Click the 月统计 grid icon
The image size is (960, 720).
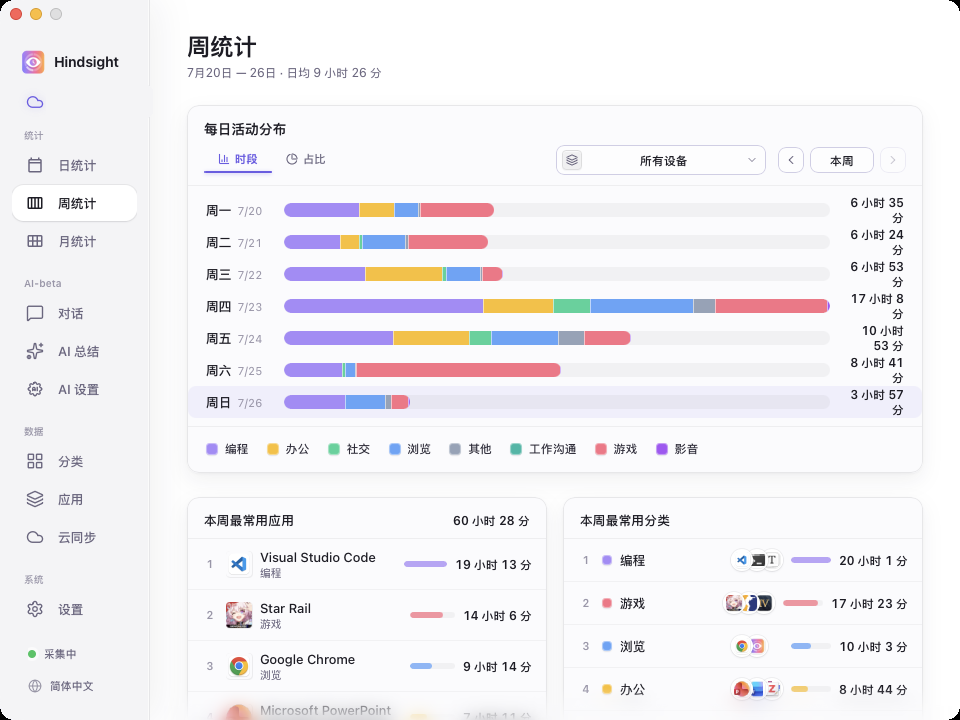35,241
